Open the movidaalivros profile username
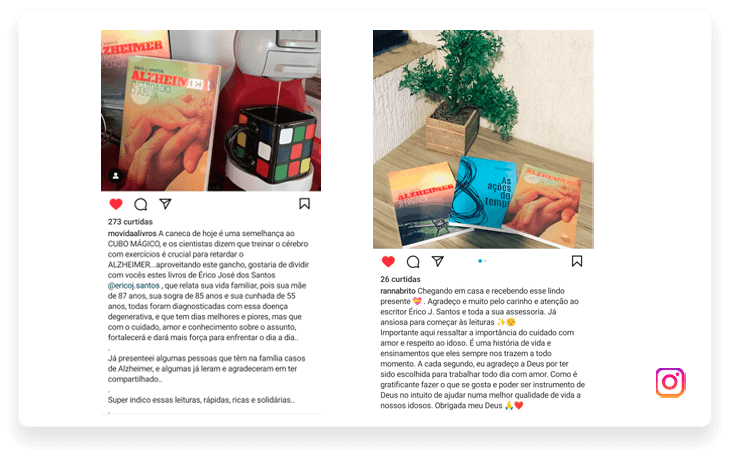The image size is (730, 450). coord(132,233)
